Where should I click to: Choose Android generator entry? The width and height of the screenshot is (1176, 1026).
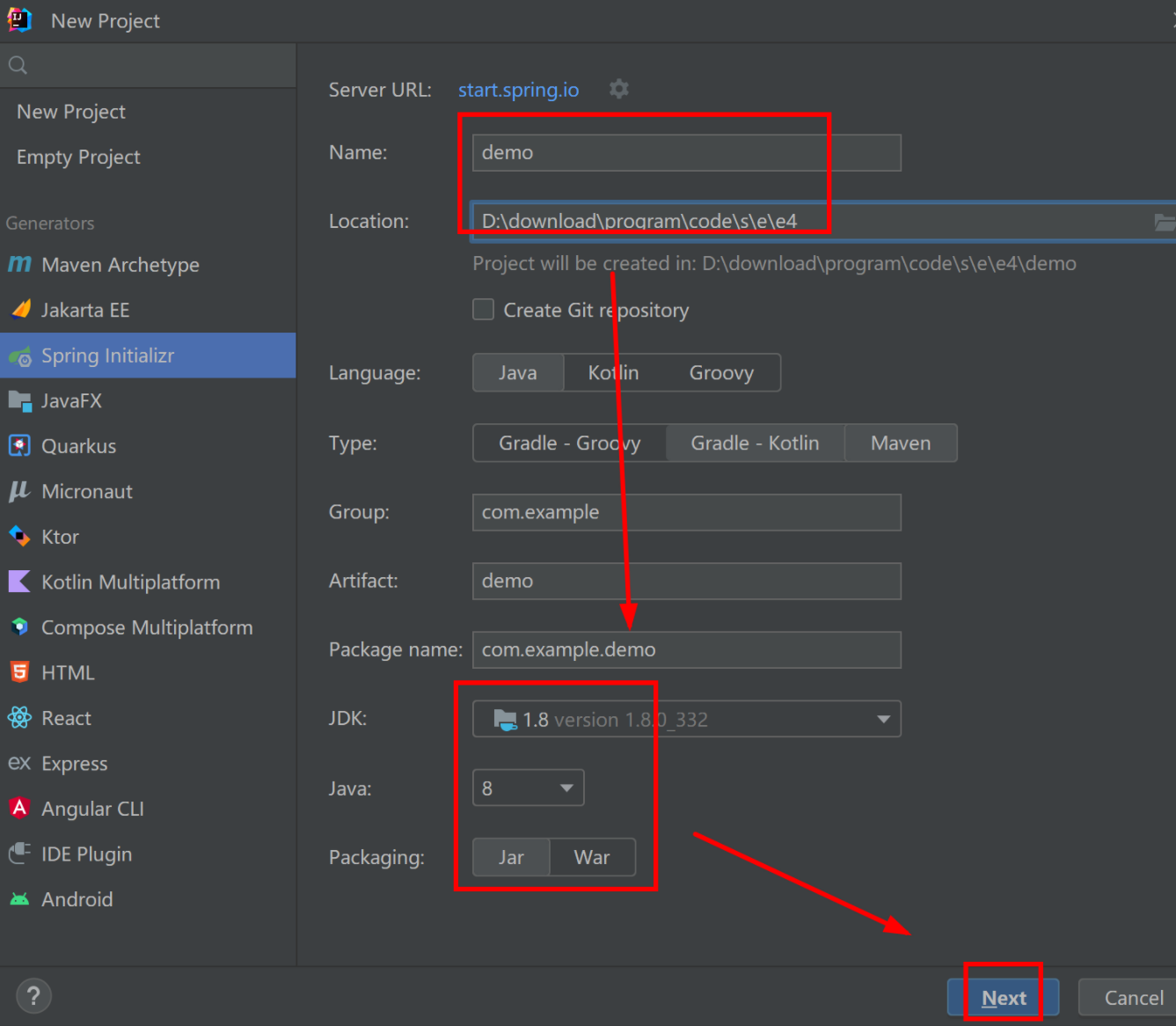[148, 899]
